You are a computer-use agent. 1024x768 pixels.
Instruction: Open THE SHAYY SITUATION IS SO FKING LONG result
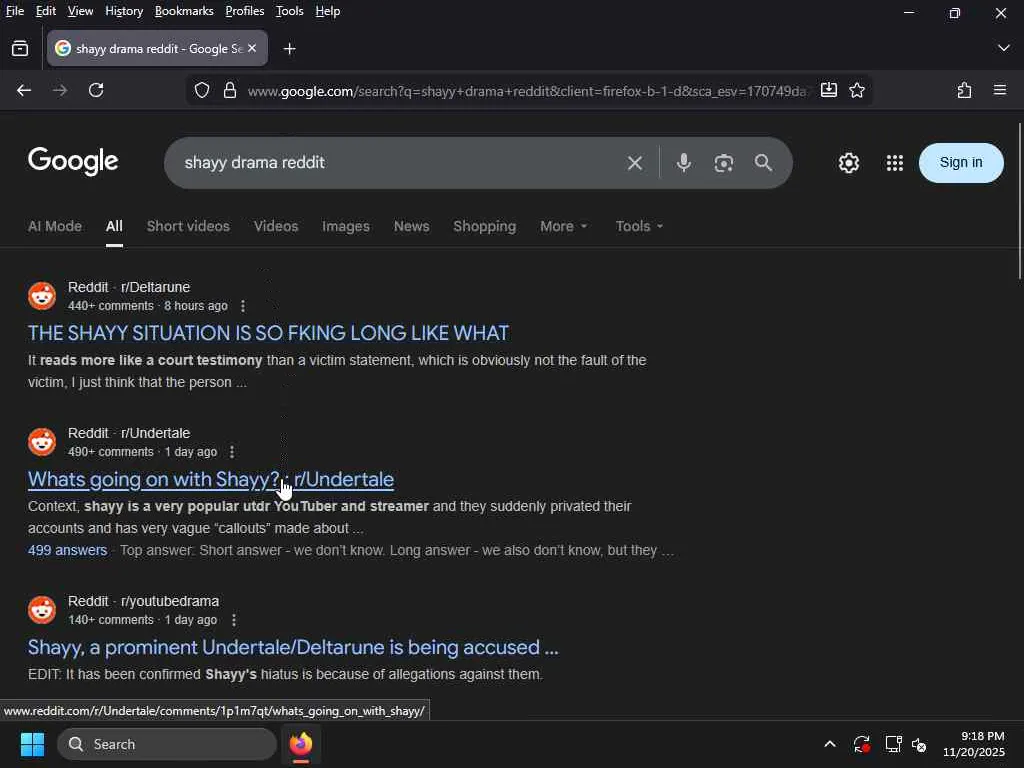coord(268,333)
